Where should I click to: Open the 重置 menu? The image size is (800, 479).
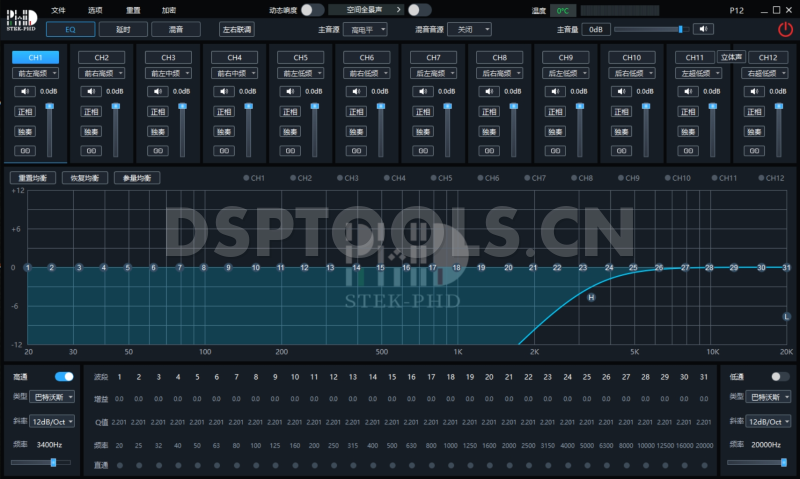[x=133, y=10]
